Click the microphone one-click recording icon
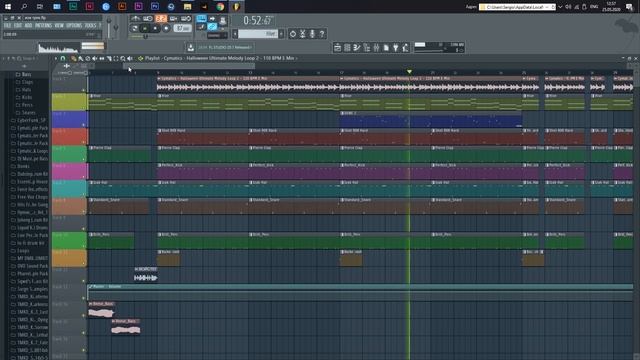This screenshot has height=360, width=640. click(x=312, y=34)
